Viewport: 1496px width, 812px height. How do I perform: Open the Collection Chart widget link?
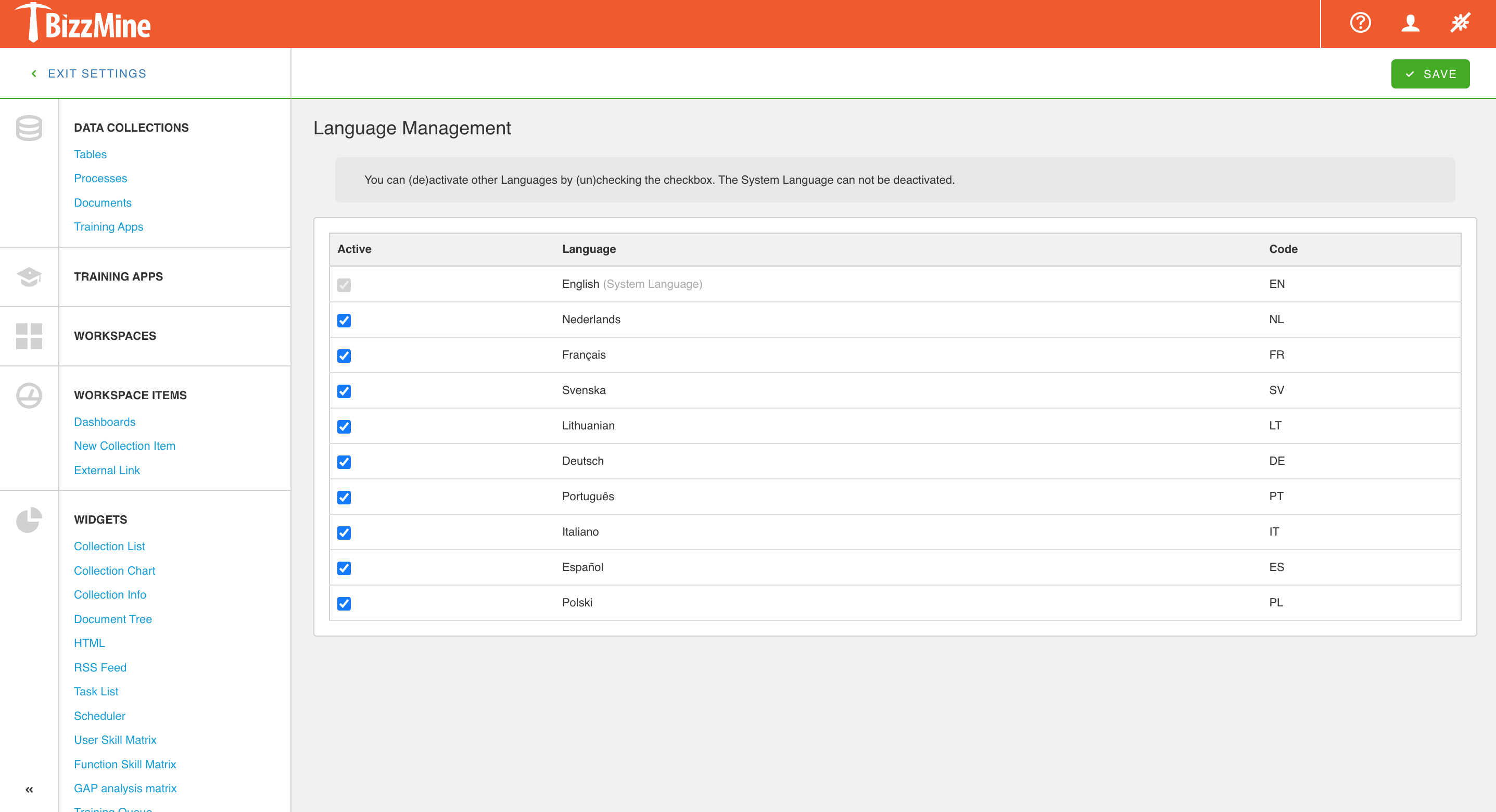coord(115,570)
